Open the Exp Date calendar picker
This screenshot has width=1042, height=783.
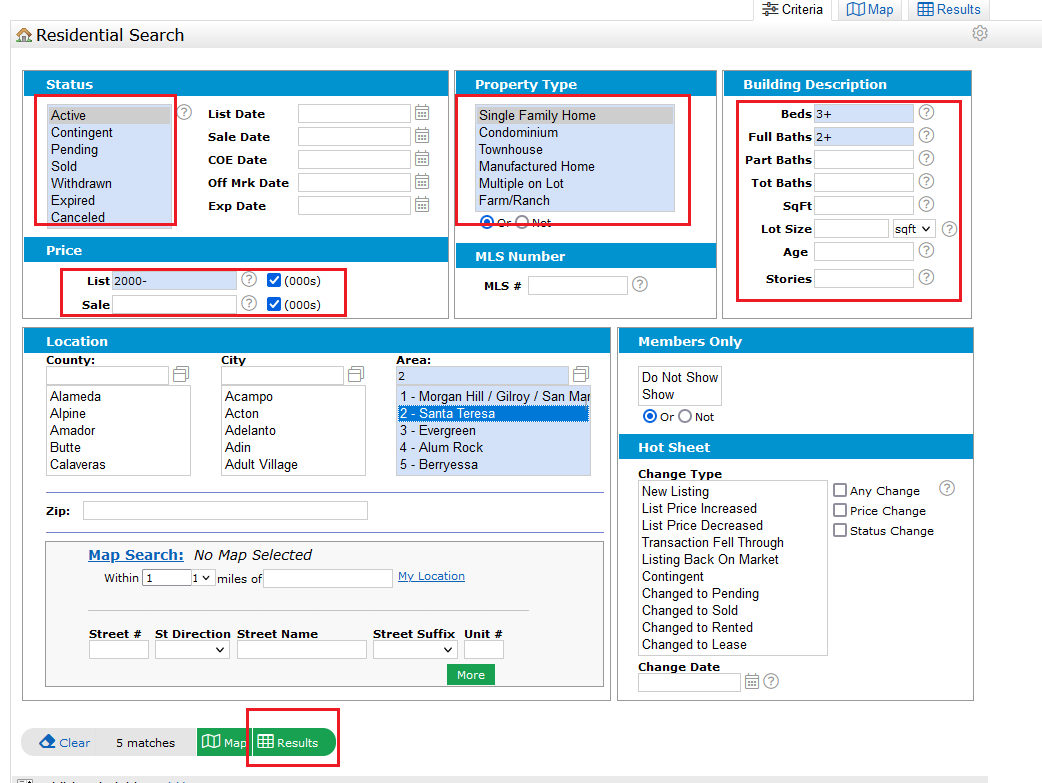422,205
